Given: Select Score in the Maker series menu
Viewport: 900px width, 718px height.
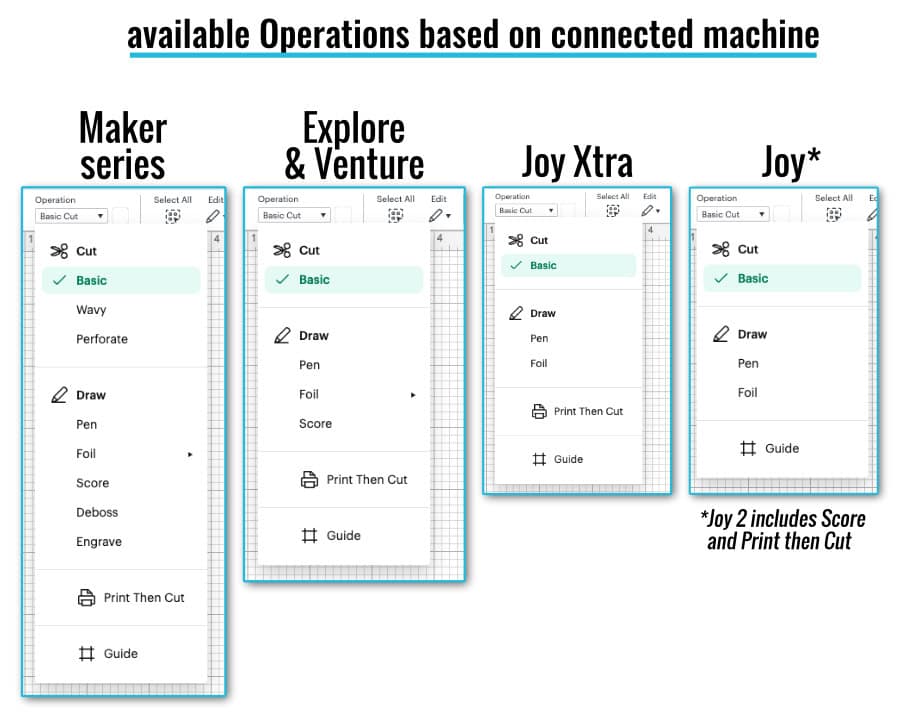Looking at the screenshot, I should click(x=92, y=483).
